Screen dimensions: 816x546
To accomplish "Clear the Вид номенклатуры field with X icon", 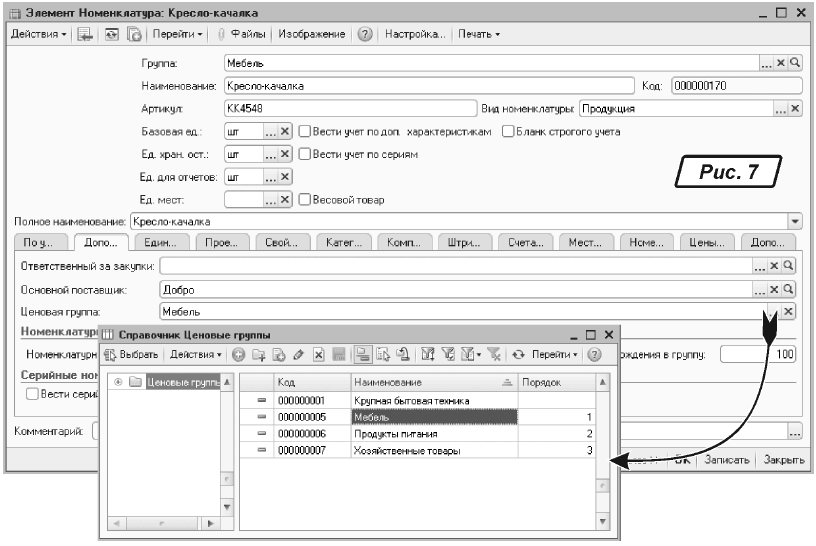I will (796, 108).
